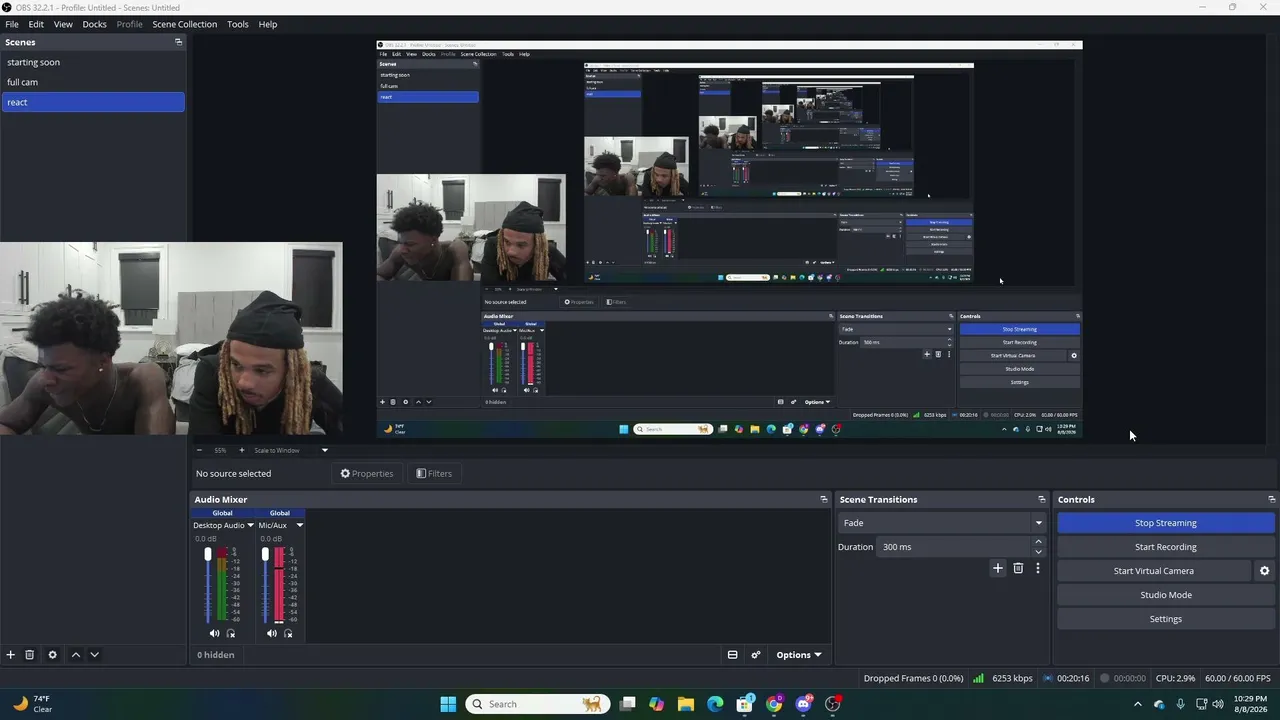Open Microsoft Store from the taskbar
Screen dimensions: 1280x720
click(745, 704)
